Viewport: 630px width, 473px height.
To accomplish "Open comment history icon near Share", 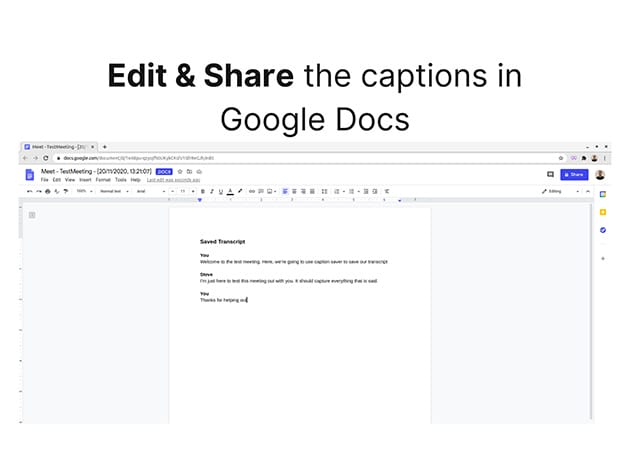I will pos(550,174).
